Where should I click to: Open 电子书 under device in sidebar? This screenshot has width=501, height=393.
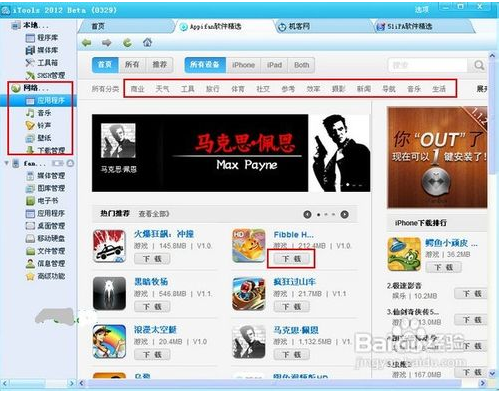point(42,201)
